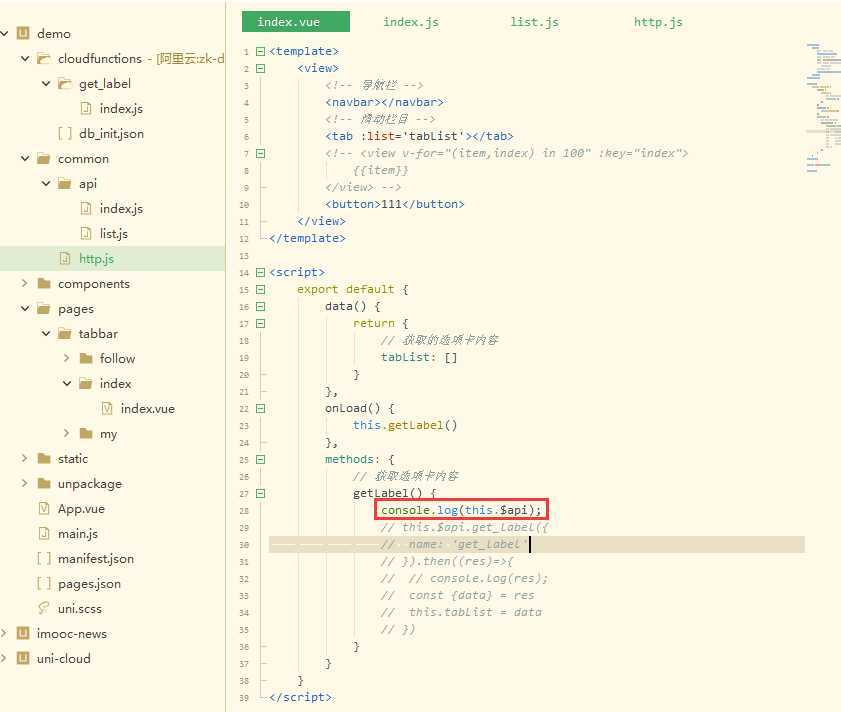
Task: Click the components folder icon
Action: click(x=44, y=283)
